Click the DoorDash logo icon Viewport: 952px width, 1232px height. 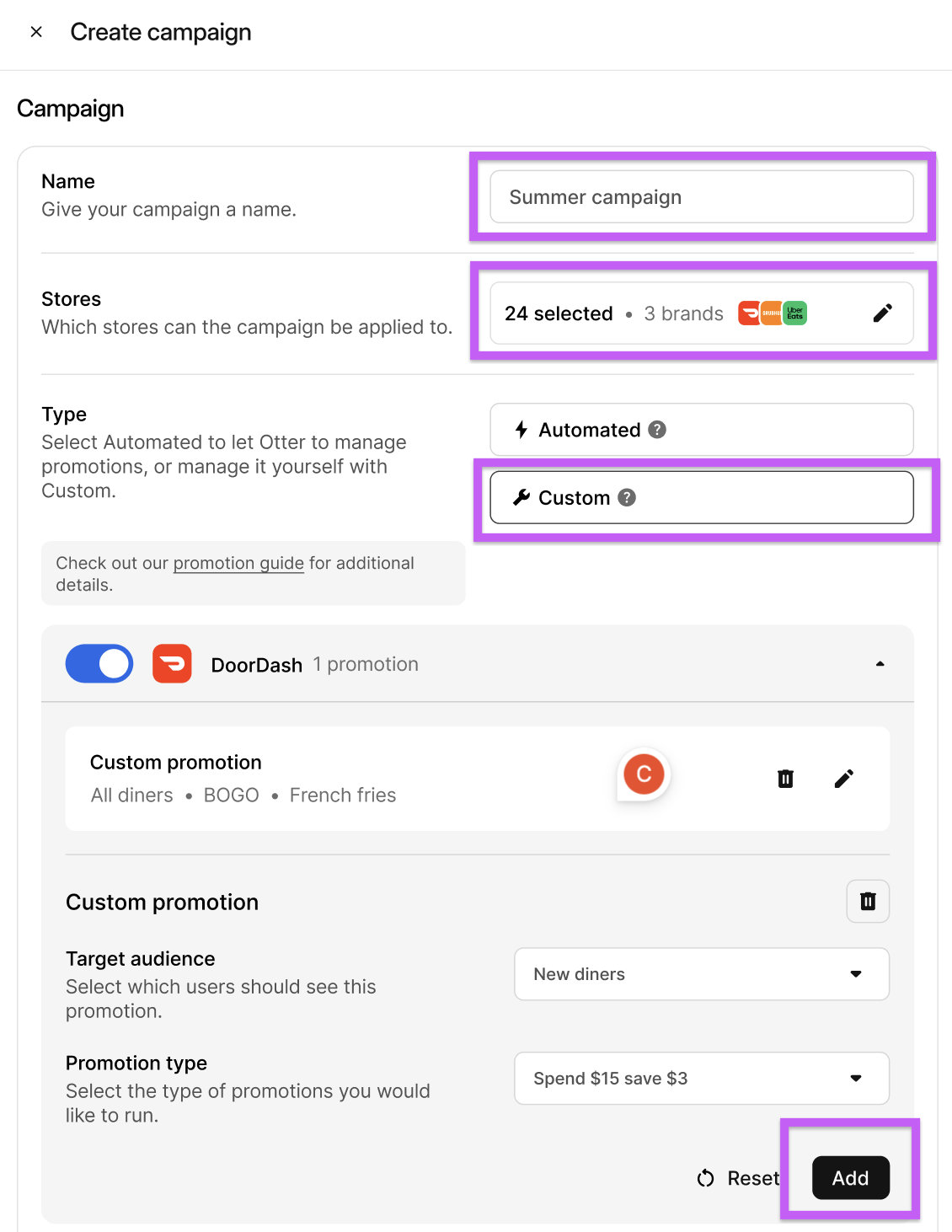click(x=172, y=664)
